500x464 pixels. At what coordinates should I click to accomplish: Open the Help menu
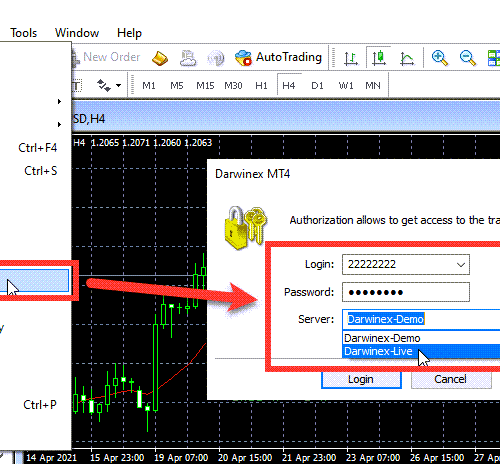click(129, 33)
